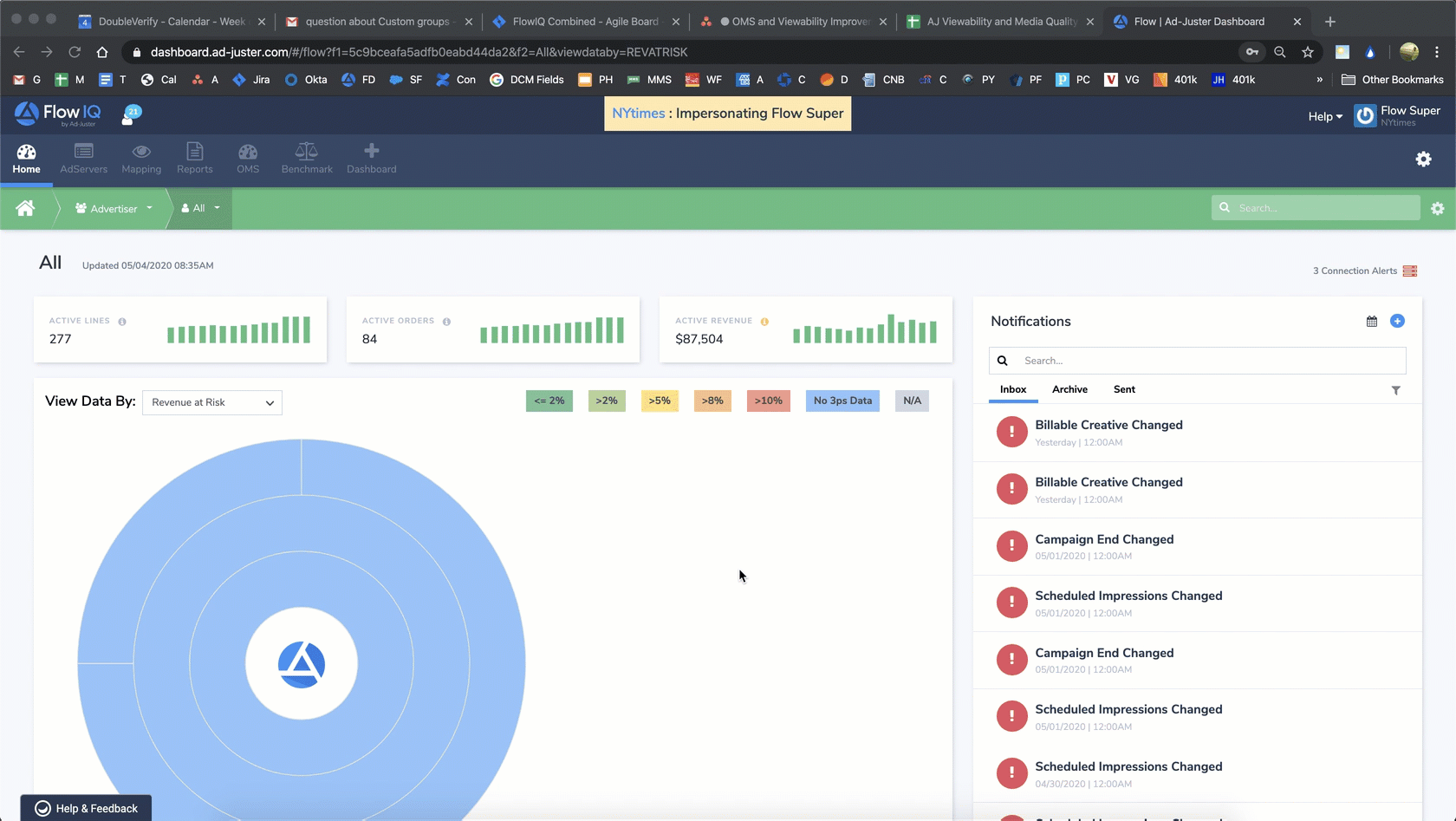Image resolution: width=1456 pixels, height=821 pixels.
Task: Click Active Revenue bar chart
Action: click(x=865, y=329)
